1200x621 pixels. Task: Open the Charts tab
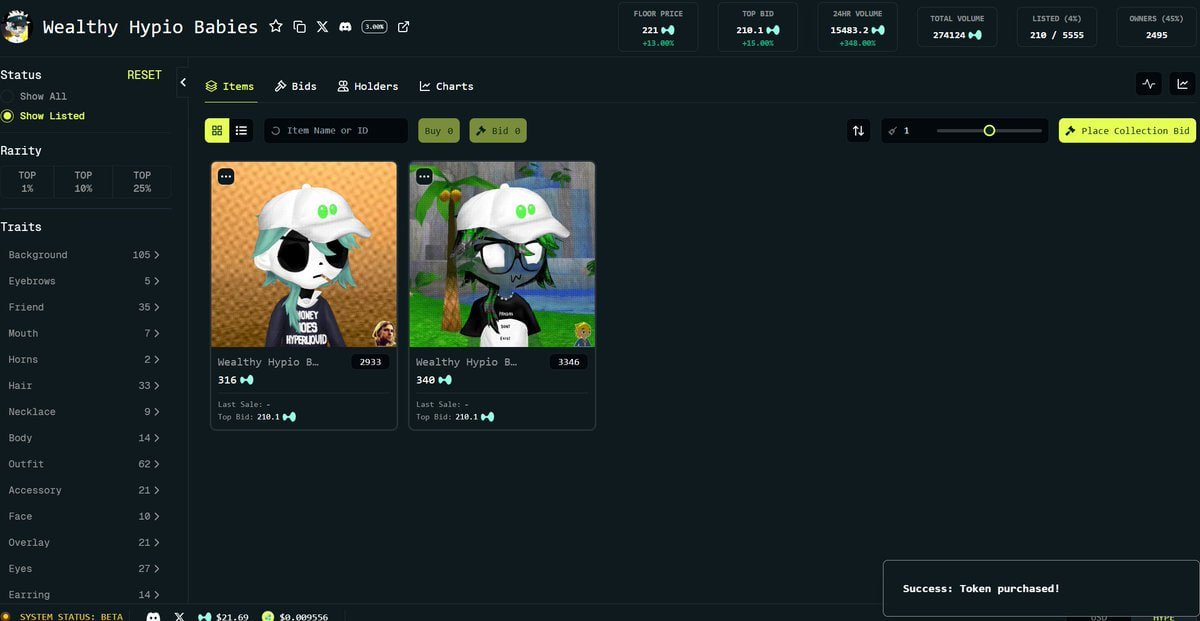[446, 86]
